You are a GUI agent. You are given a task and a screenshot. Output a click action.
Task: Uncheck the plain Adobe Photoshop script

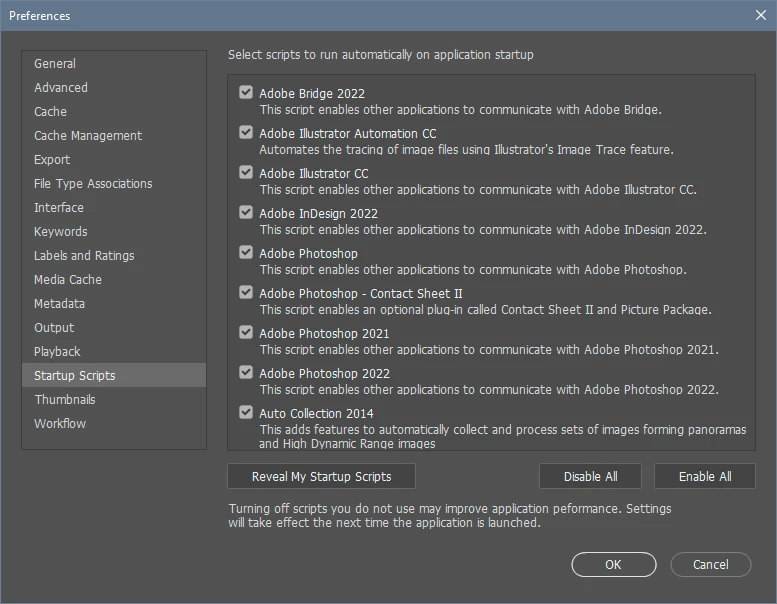click(x=246, y=252)
